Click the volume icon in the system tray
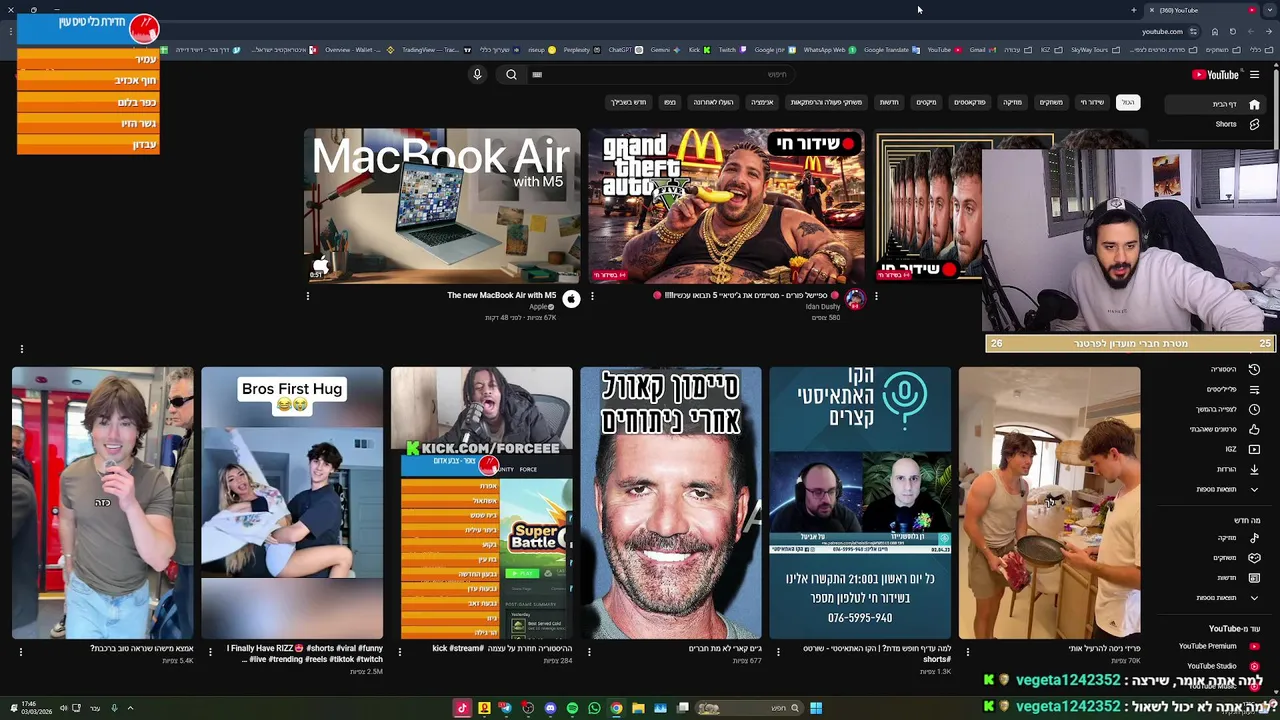This screenshot has height=720, width=1280. [63, 708]
